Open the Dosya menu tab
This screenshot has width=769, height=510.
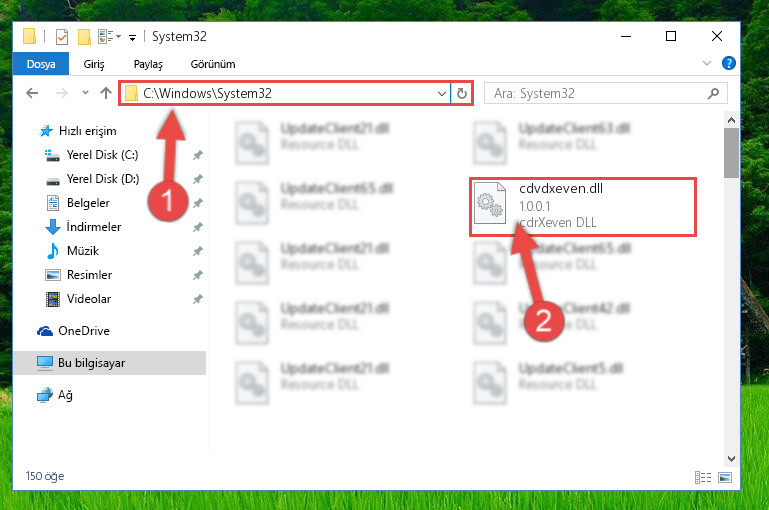click(41, 64)
